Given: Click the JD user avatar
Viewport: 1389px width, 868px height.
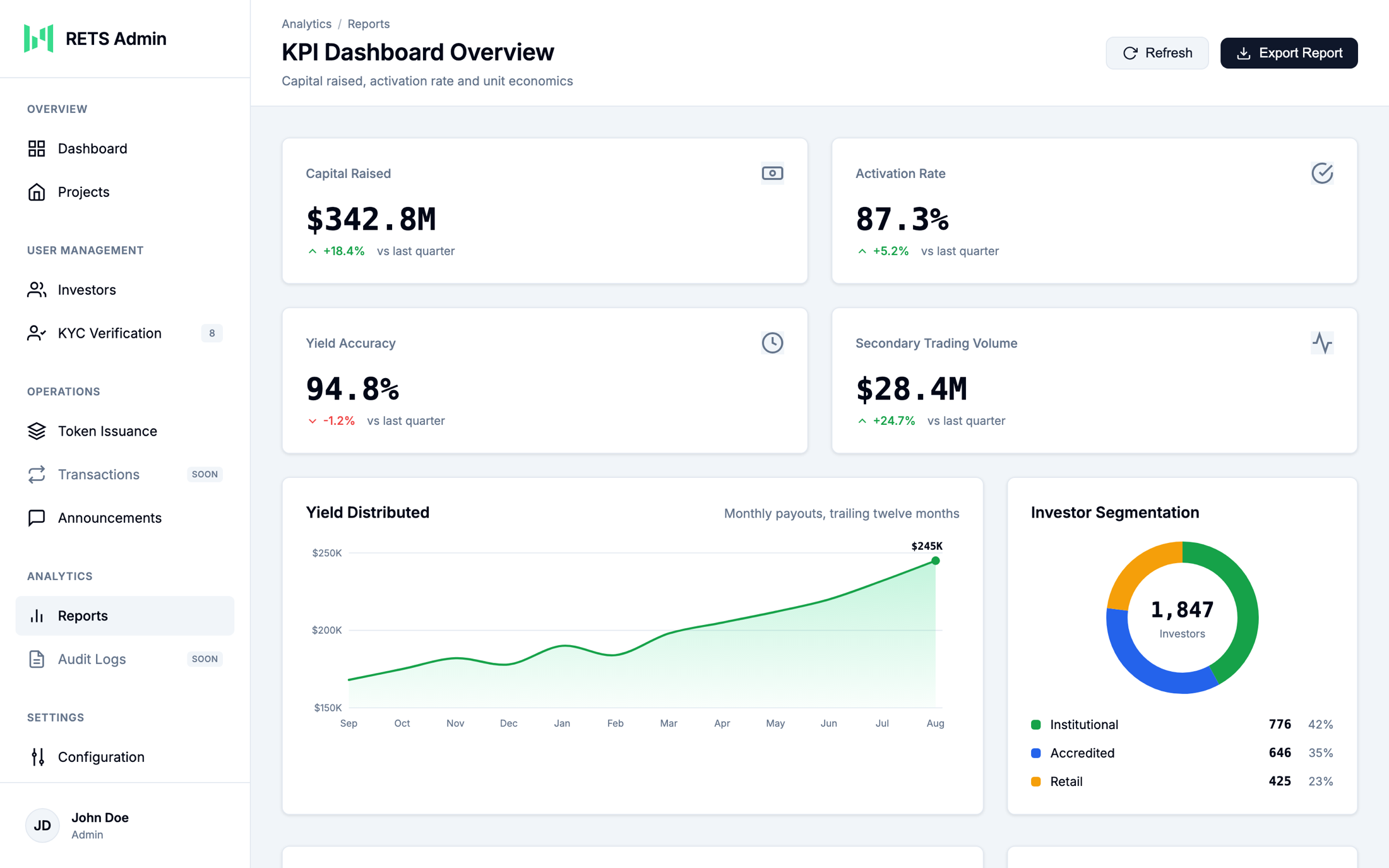Looking at the screenshot, I should coord(42,825).
